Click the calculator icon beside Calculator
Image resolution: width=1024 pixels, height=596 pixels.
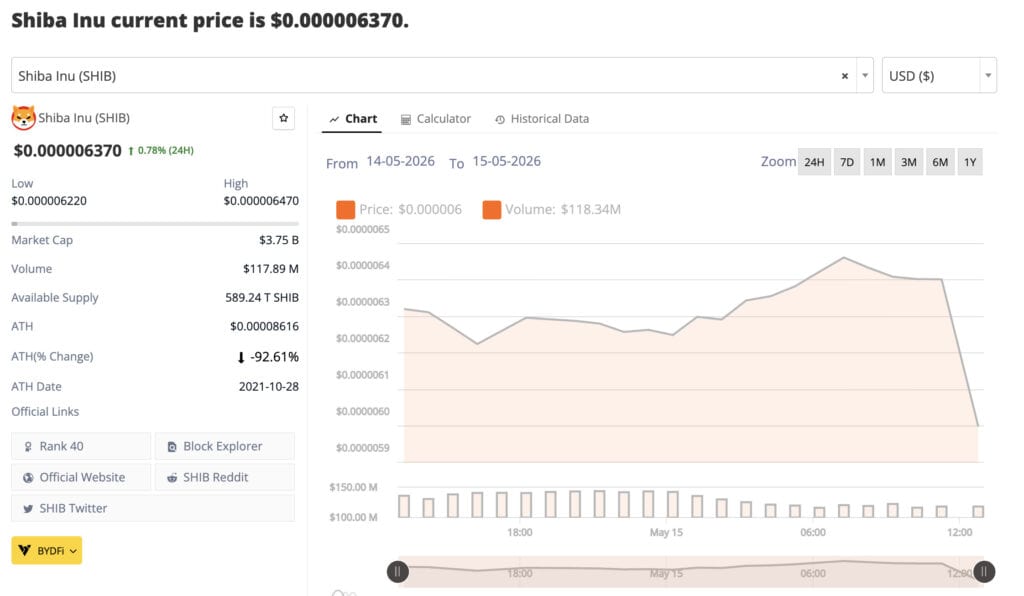point(406,119)
